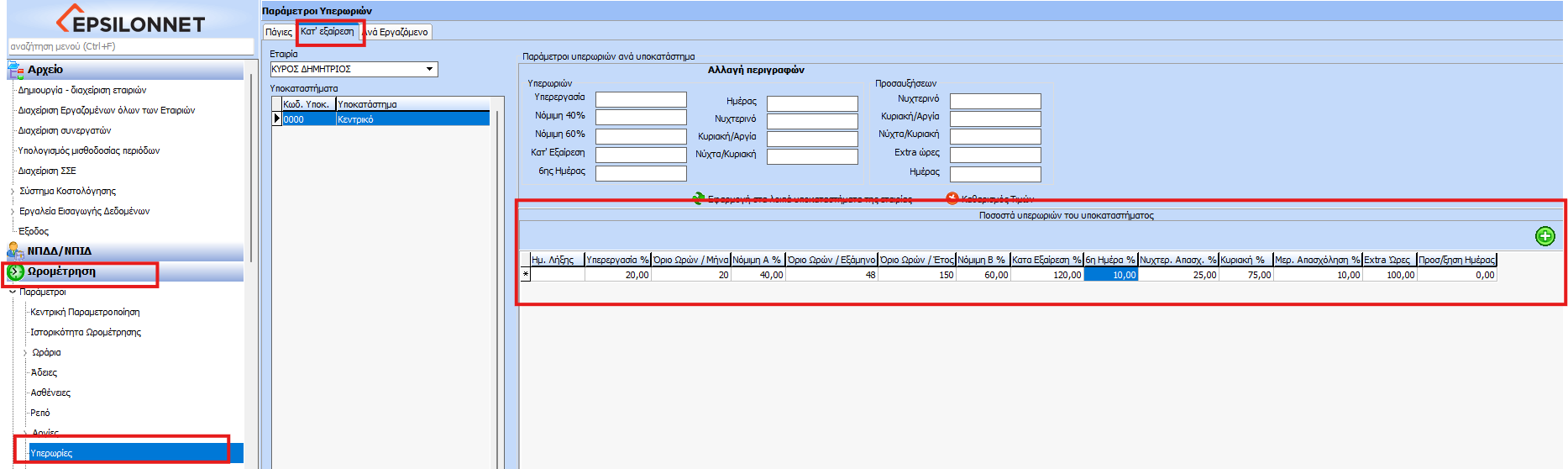Click the red Καθαρισμός Τιμών icon
The height and width of the screenshot is (469, 1568).
pyautogui.click(x=952, y=199)
